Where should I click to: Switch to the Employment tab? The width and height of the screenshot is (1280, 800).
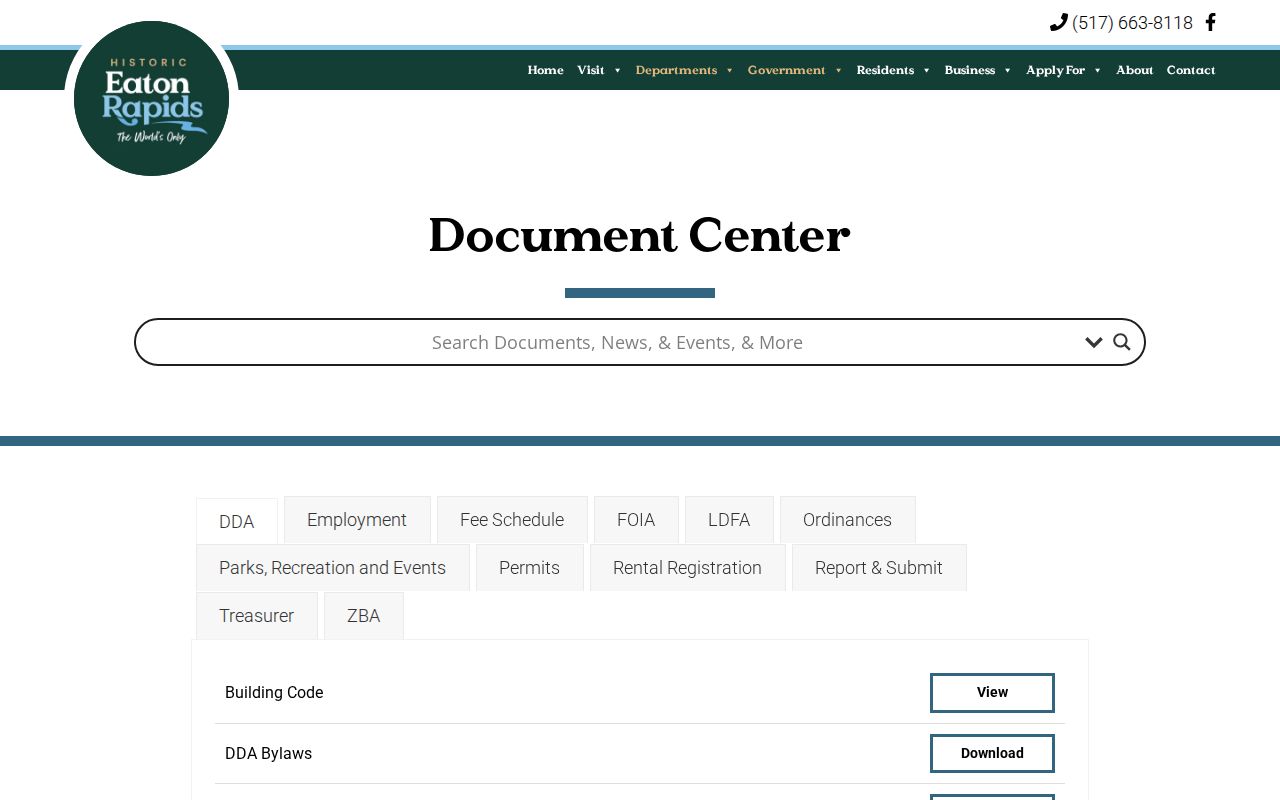(x=357, y=520)
